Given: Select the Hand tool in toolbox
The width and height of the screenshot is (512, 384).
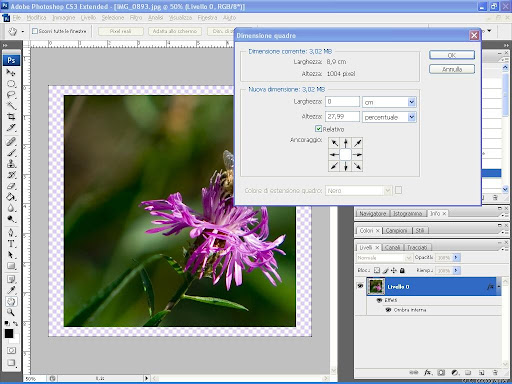Looking at the screenshot, I should tap(11, 302).
